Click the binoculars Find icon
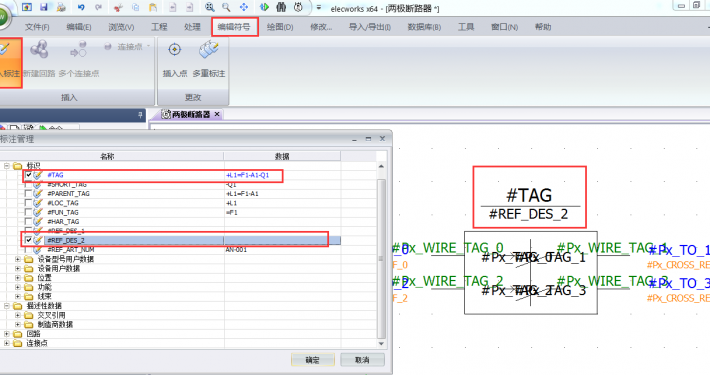710x375 pixels. (x=281, y=7)
